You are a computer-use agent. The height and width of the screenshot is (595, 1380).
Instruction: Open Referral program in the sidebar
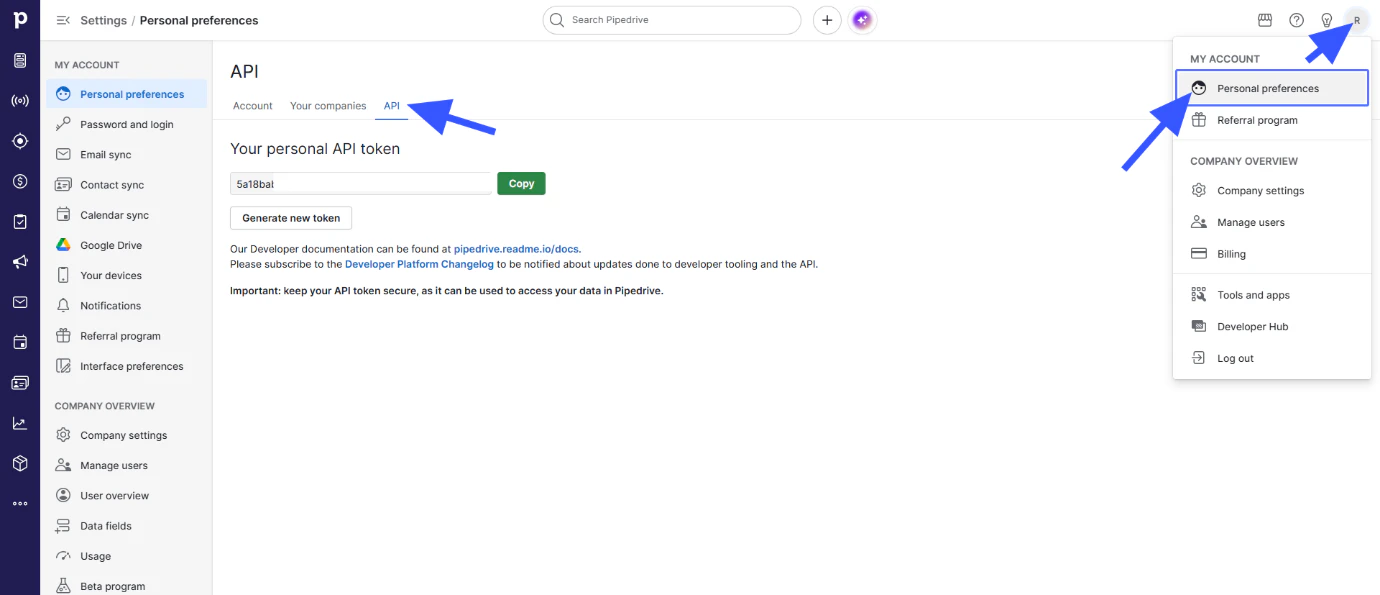[x=126, y=336]
